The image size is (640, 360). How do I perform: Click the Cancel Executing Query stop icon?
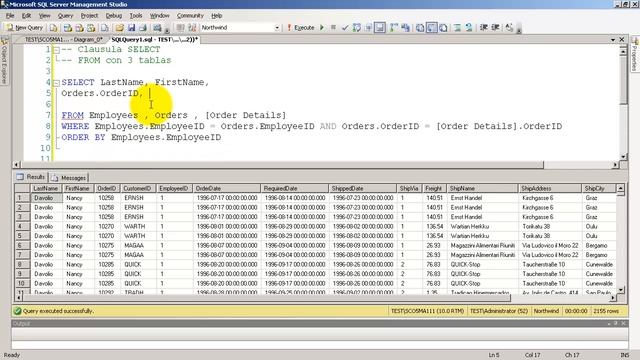coord(333,28)
